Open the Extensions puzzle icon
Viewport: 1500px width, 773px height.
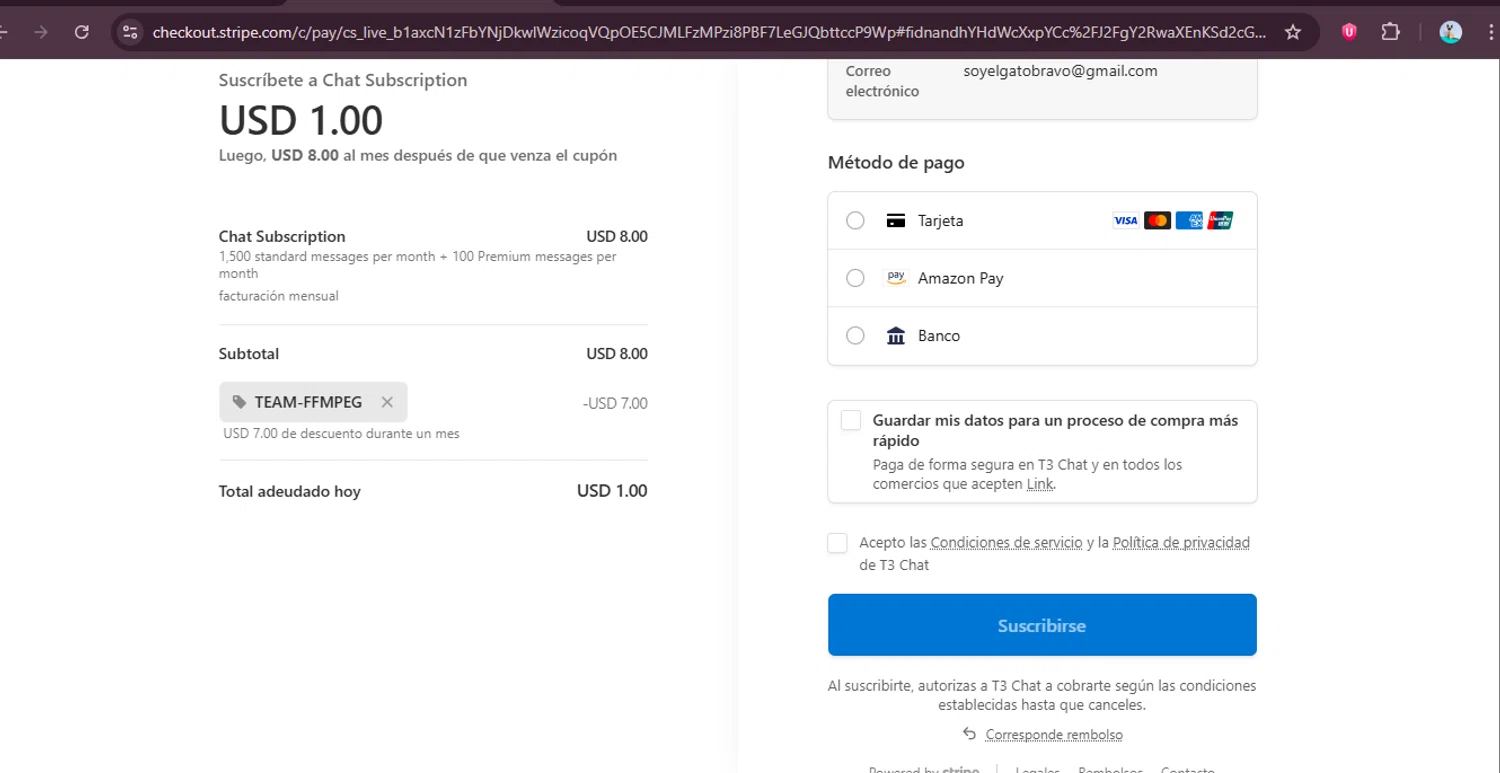point(1390,32)
